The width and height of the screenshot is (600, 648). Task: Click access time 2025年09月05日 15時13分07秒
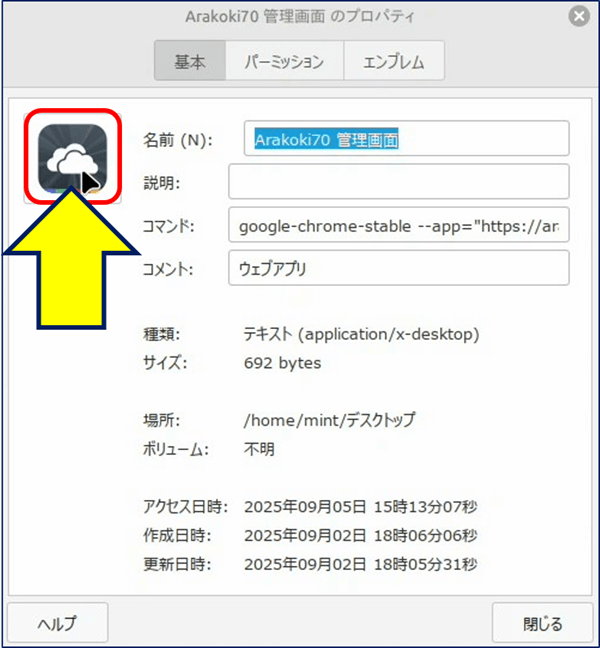point(361,507)
